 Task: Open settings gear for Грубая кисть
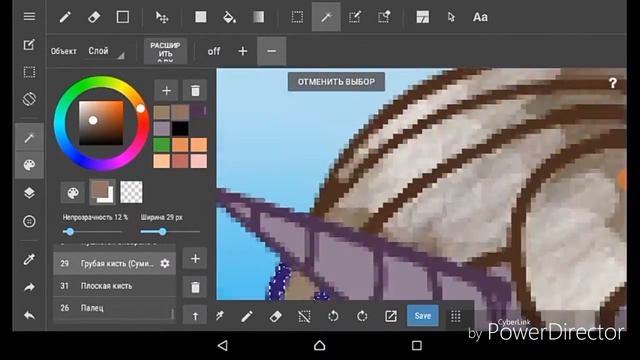point(165,264)
